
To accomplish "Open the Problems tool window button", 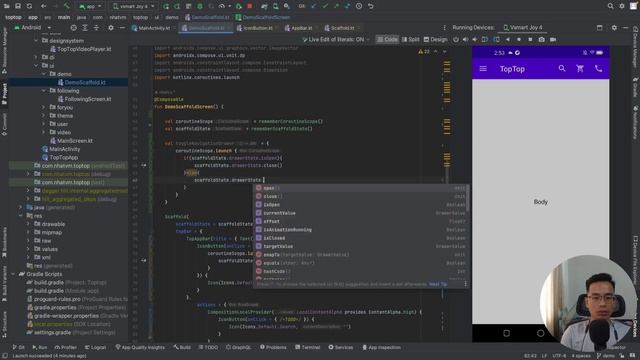I will [x=273, y=347].
